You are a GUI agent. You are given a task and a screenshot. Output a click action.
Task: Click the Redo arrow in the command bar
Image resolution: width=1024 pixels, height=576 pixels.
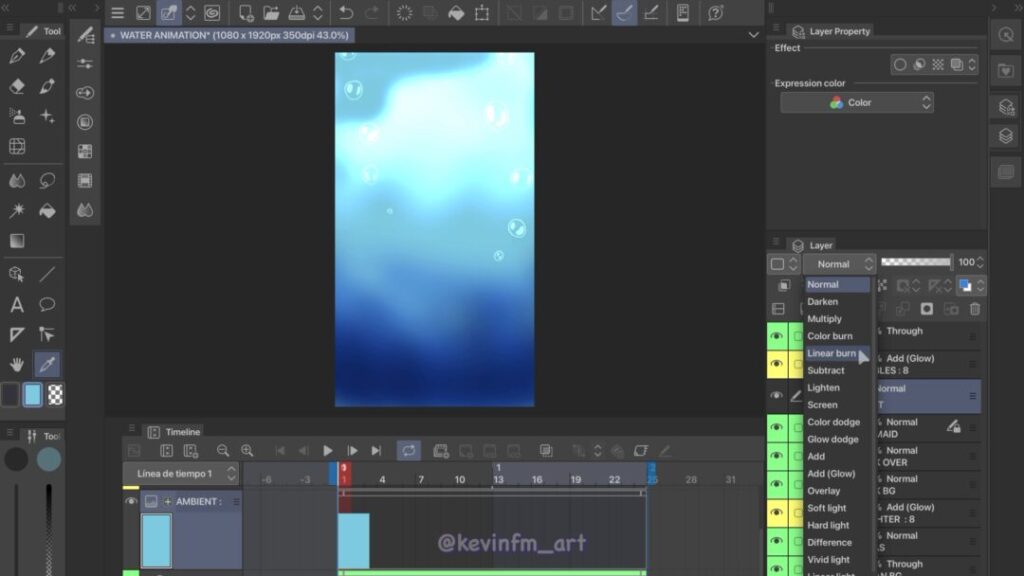(x=372, y=13)
